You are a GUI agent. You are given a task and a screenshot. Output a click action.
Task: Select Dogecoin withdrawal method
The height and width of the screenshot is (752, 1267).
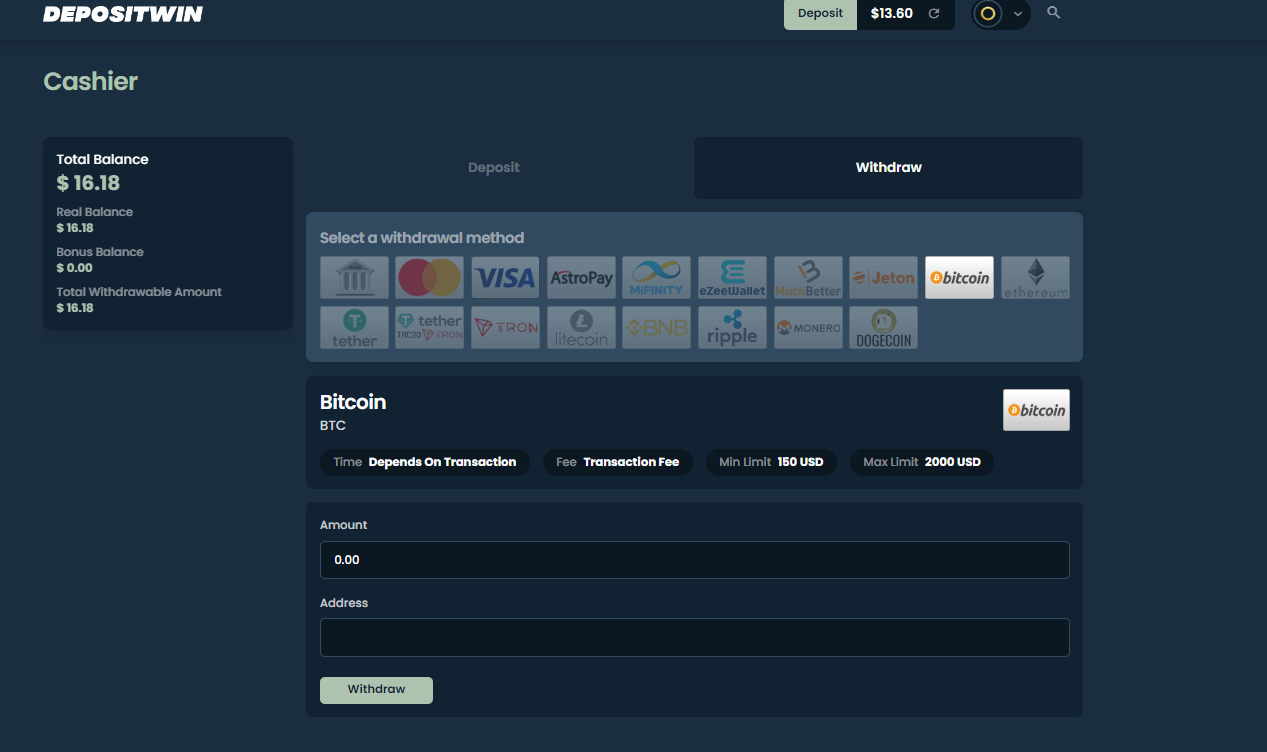click(x=883, y=328)
